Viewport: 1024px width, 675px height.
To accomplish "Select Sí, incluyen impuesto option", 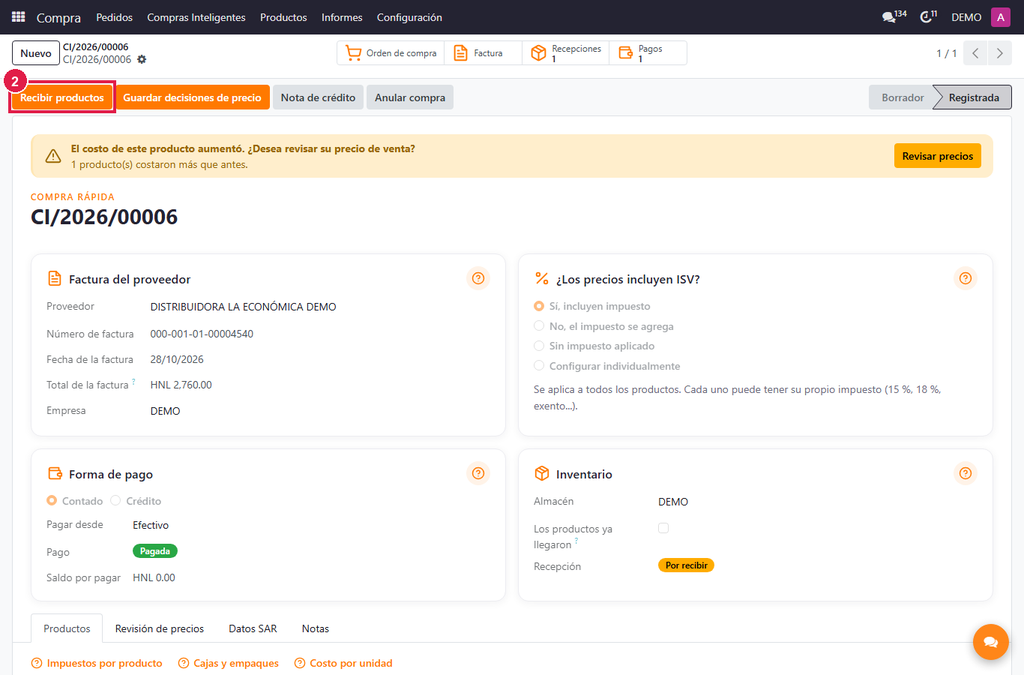I will [539, 306].
